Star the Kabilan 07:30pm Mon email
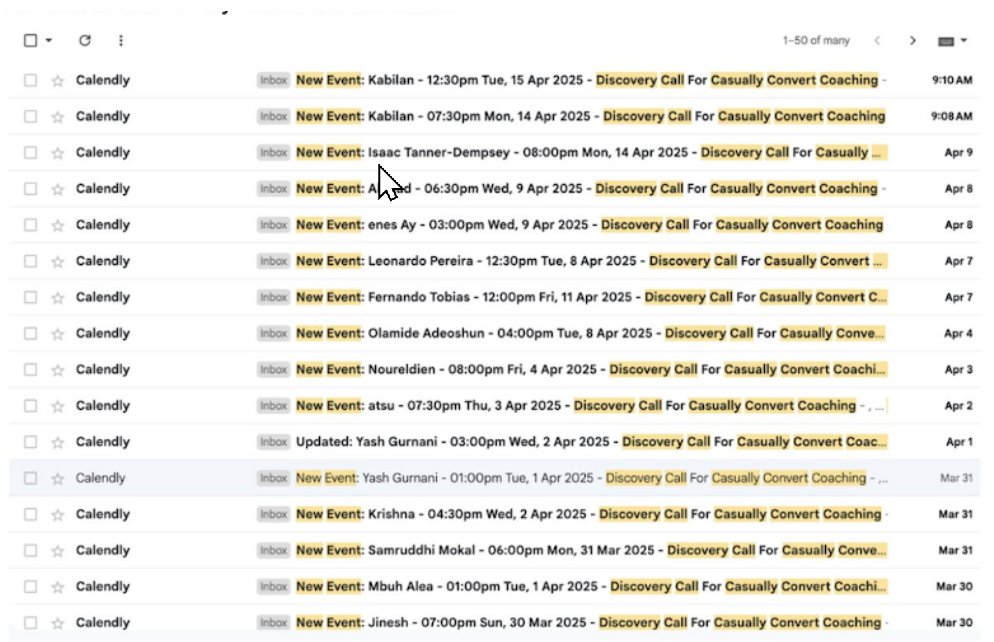994x642 pixels. (58, 117)
